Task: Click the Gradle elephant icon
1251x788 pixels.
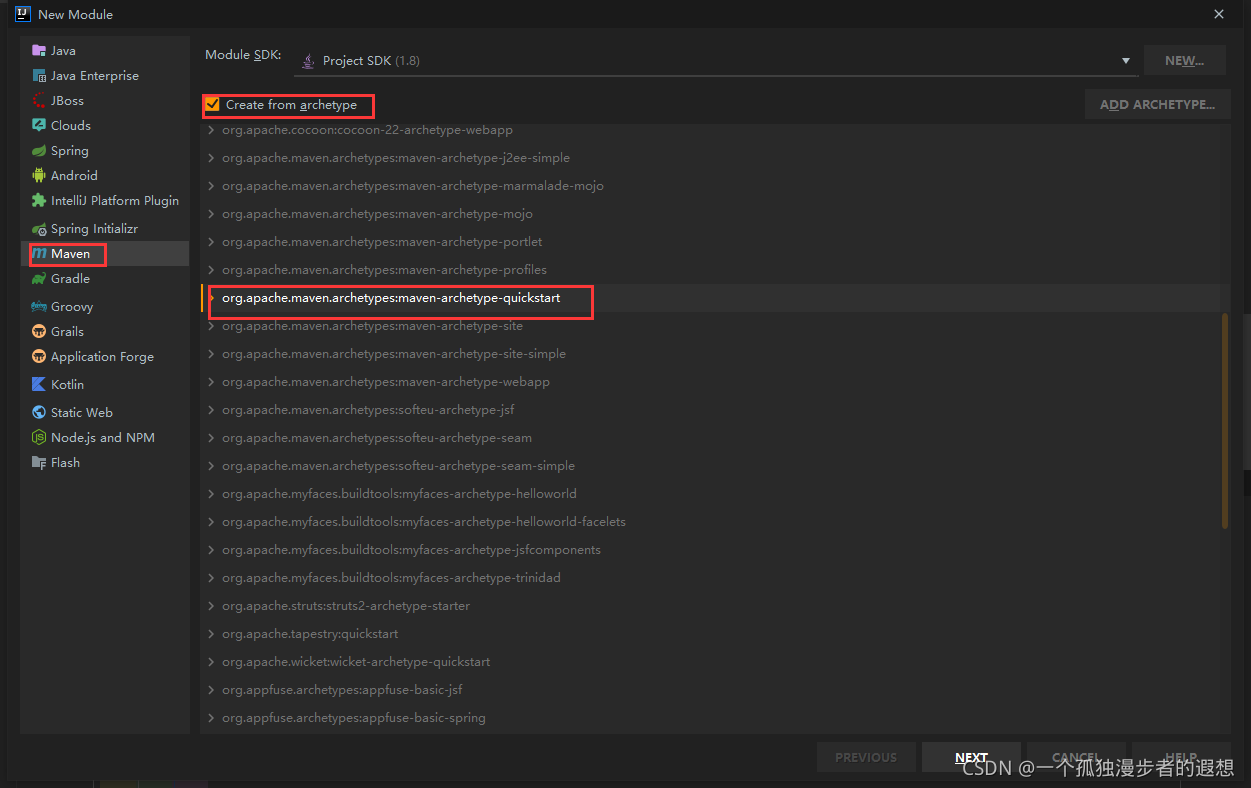Action: pyautogui.click(x=39, y=279)
